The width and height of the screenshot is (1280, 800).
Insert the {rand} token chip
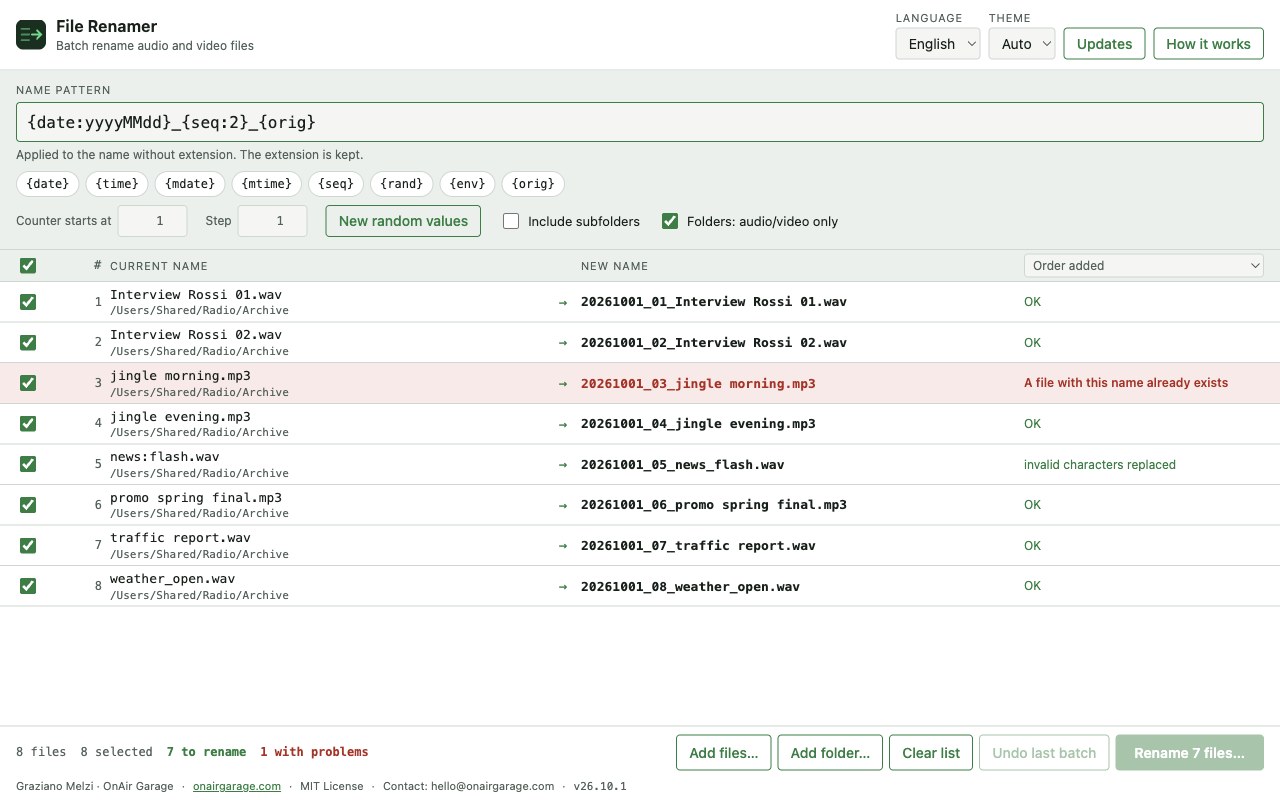click(x=402, y=184)
